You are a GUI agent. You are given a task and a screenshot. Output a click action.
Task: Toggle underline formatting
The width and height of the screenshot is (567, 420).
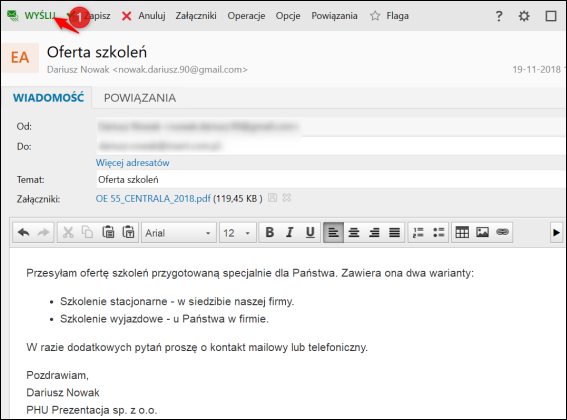click(310, 232)
